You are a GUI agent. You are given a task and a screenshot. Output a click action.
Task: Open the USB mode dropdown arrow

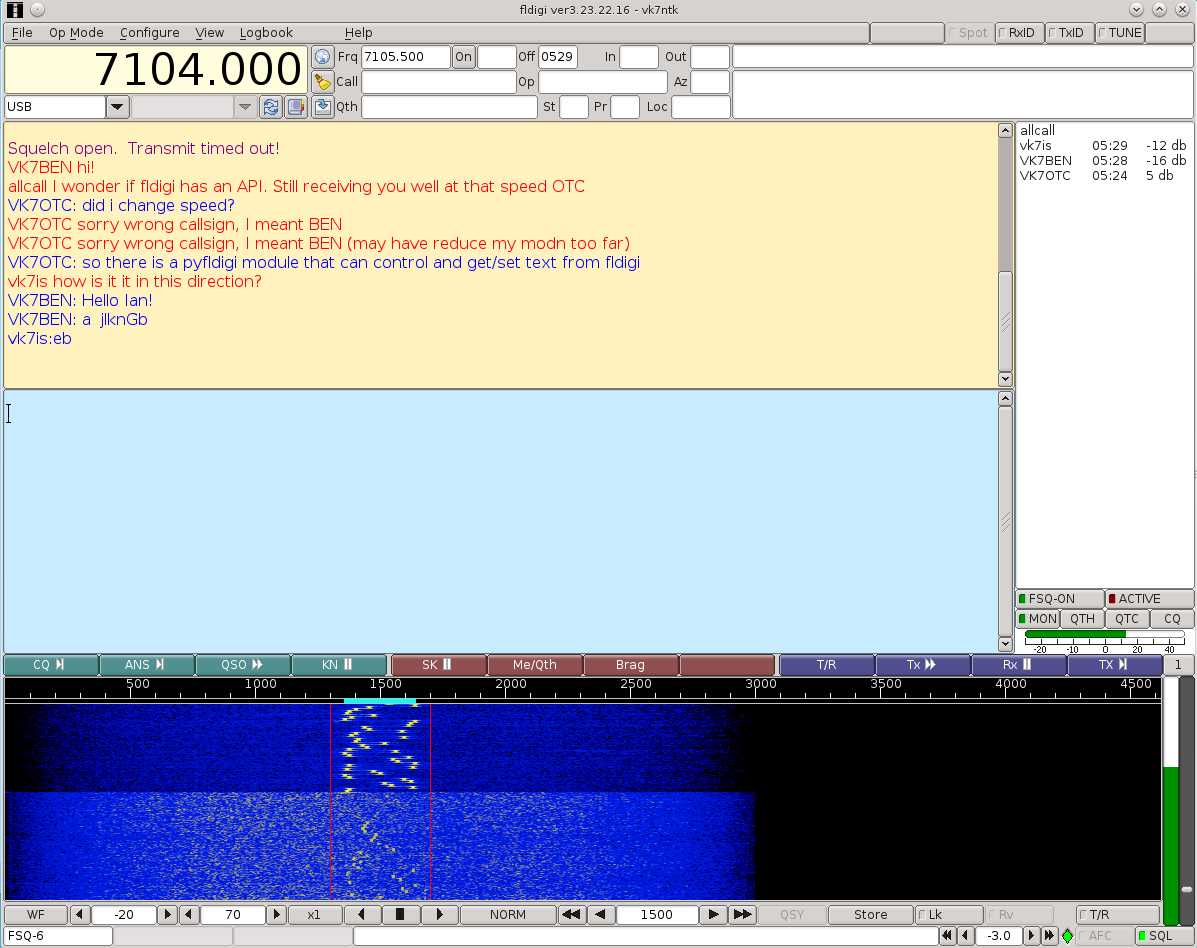pyautogui.click(x=117, y=107)
